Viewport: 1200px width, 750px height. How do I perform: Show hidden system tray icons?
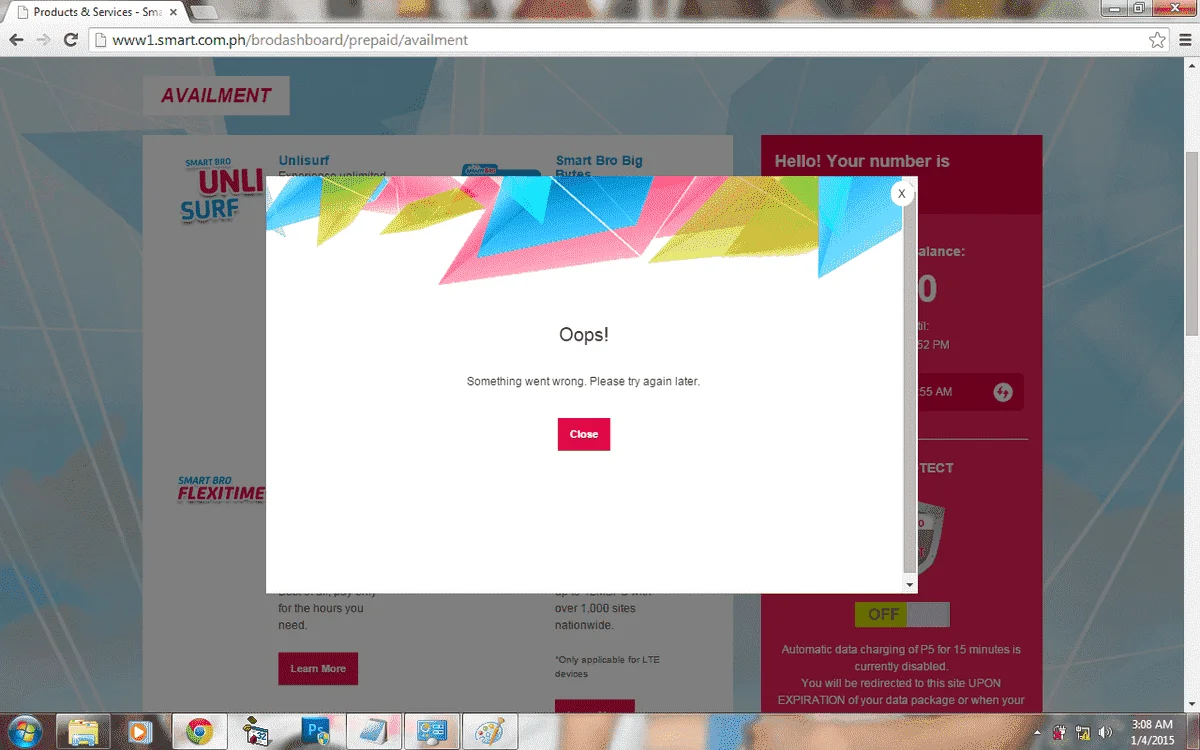click(1038, 732)
